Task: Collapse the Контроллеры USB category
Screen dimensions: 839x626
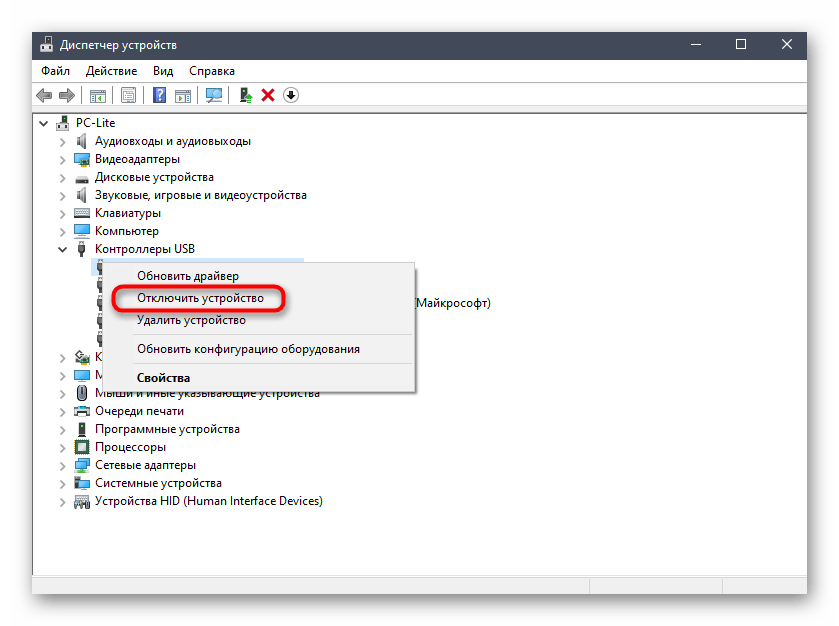Action: 63,249
